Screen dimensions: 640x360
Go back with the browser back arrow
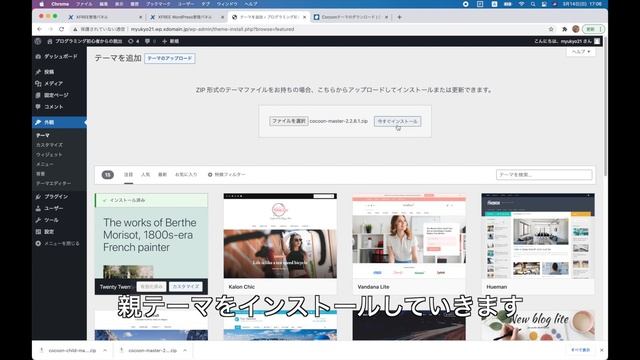(x=40, y=29)
